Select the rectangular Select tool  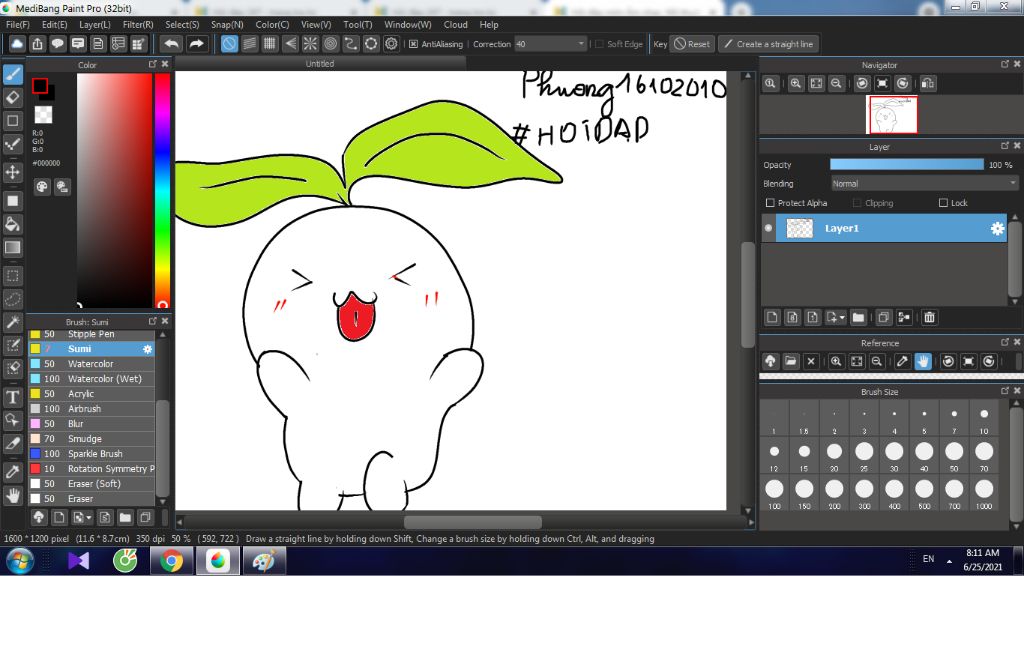tap(12, 276)
